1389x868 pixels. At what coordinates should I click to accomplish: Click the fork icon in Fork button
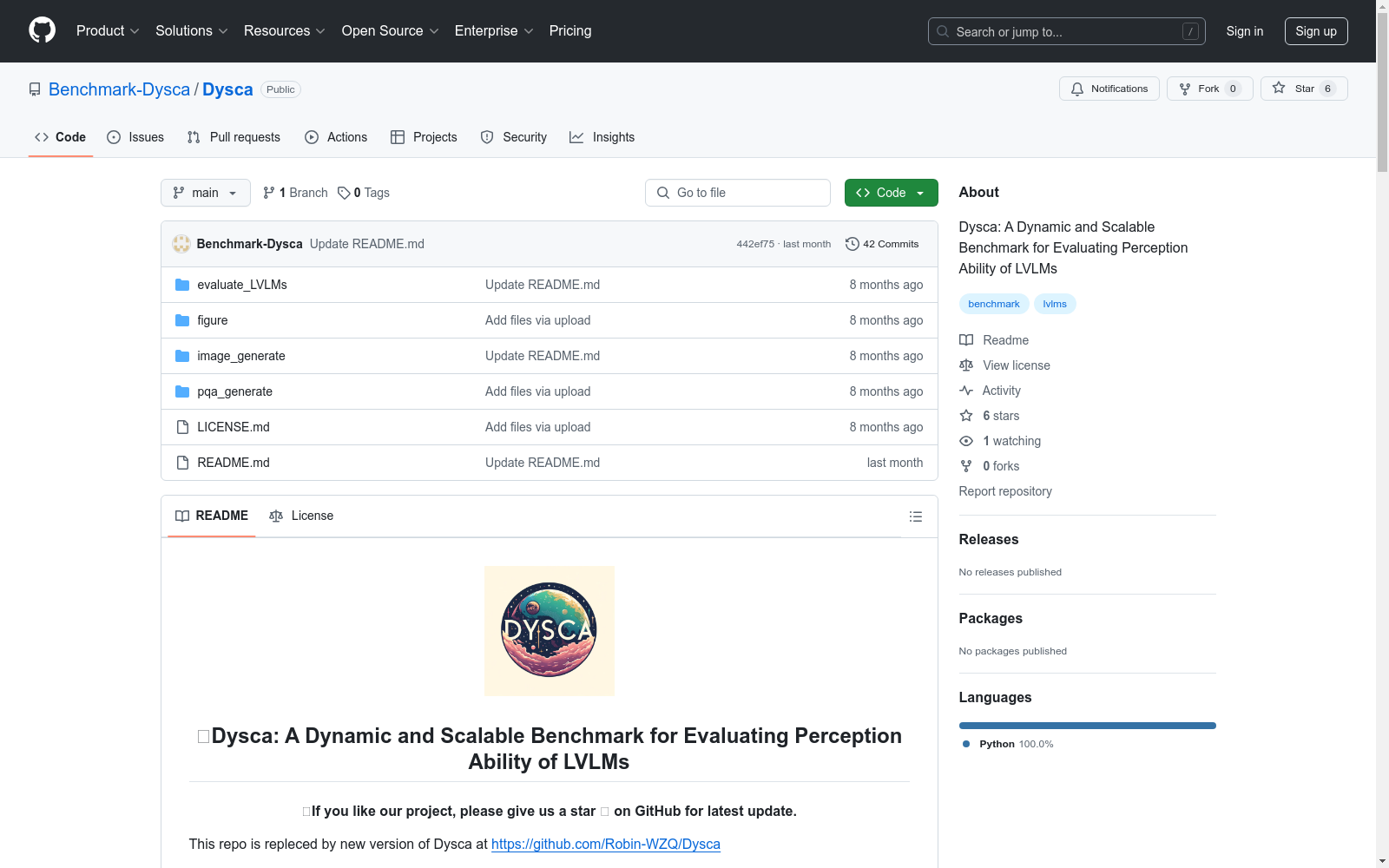pyautogui.click(x=1185, y=89)
